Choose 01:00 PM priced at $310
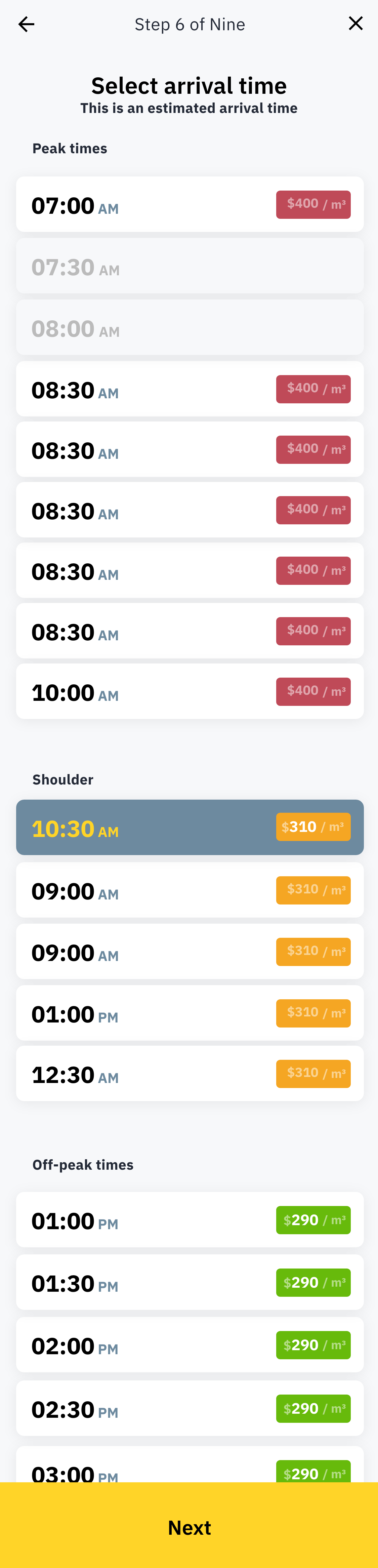This screenshot has height=1568, width=378. [x=189, y=1013]
